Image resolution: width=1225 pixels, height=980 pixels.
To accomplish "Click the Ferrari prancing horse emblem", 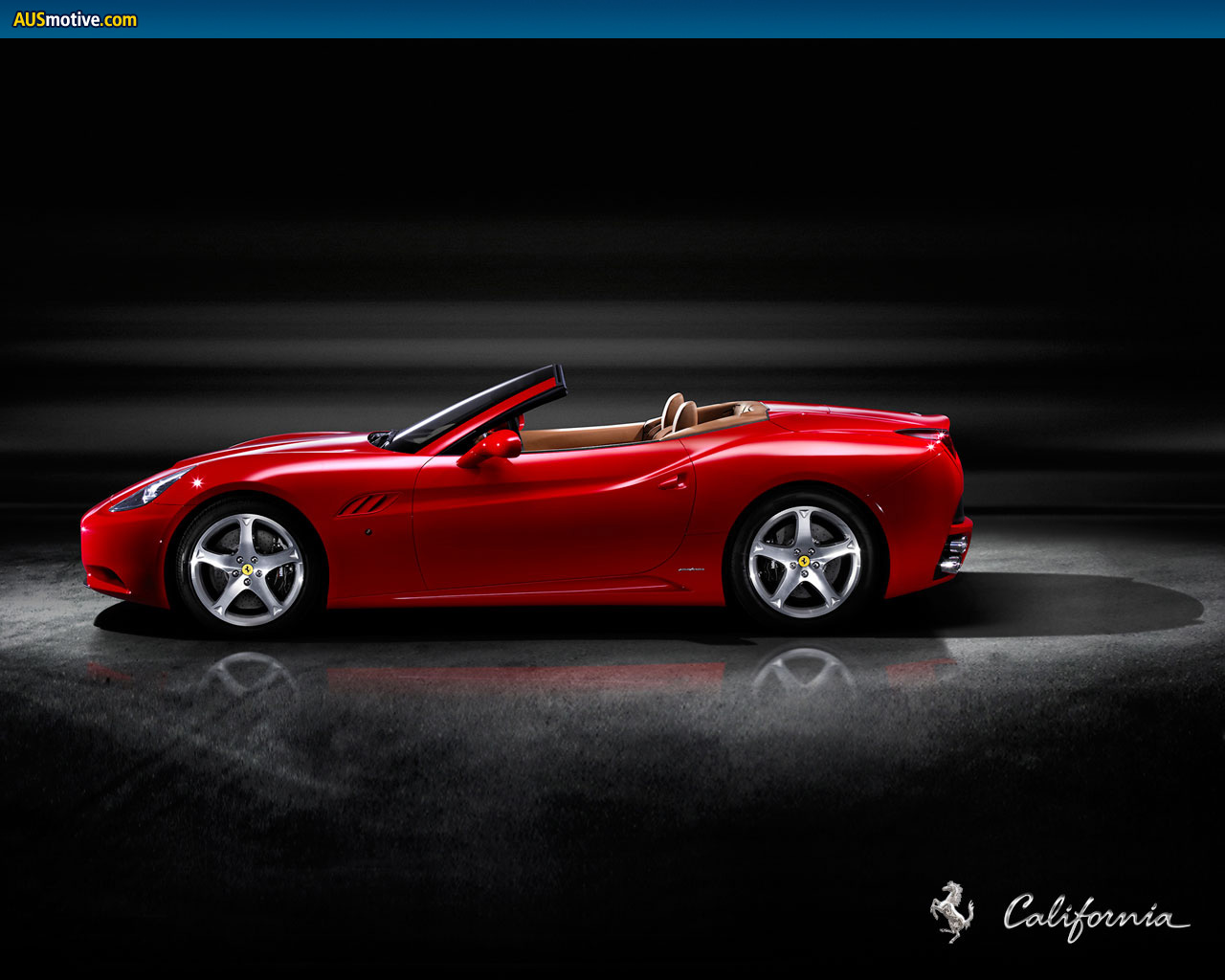I will (x=951, y=911).
